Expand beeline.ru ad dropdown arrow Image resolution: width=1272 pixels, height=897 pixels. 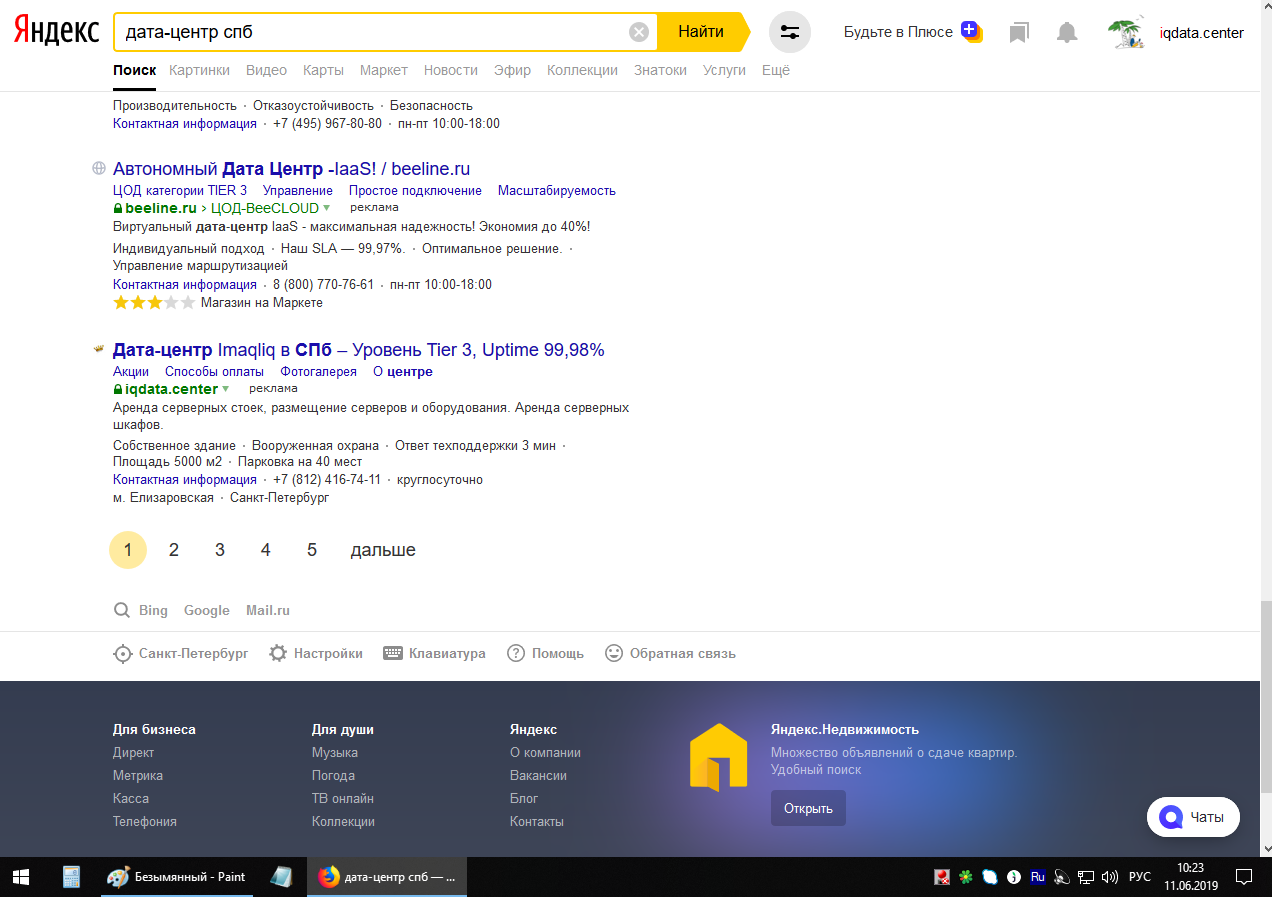tap(326, 208)
